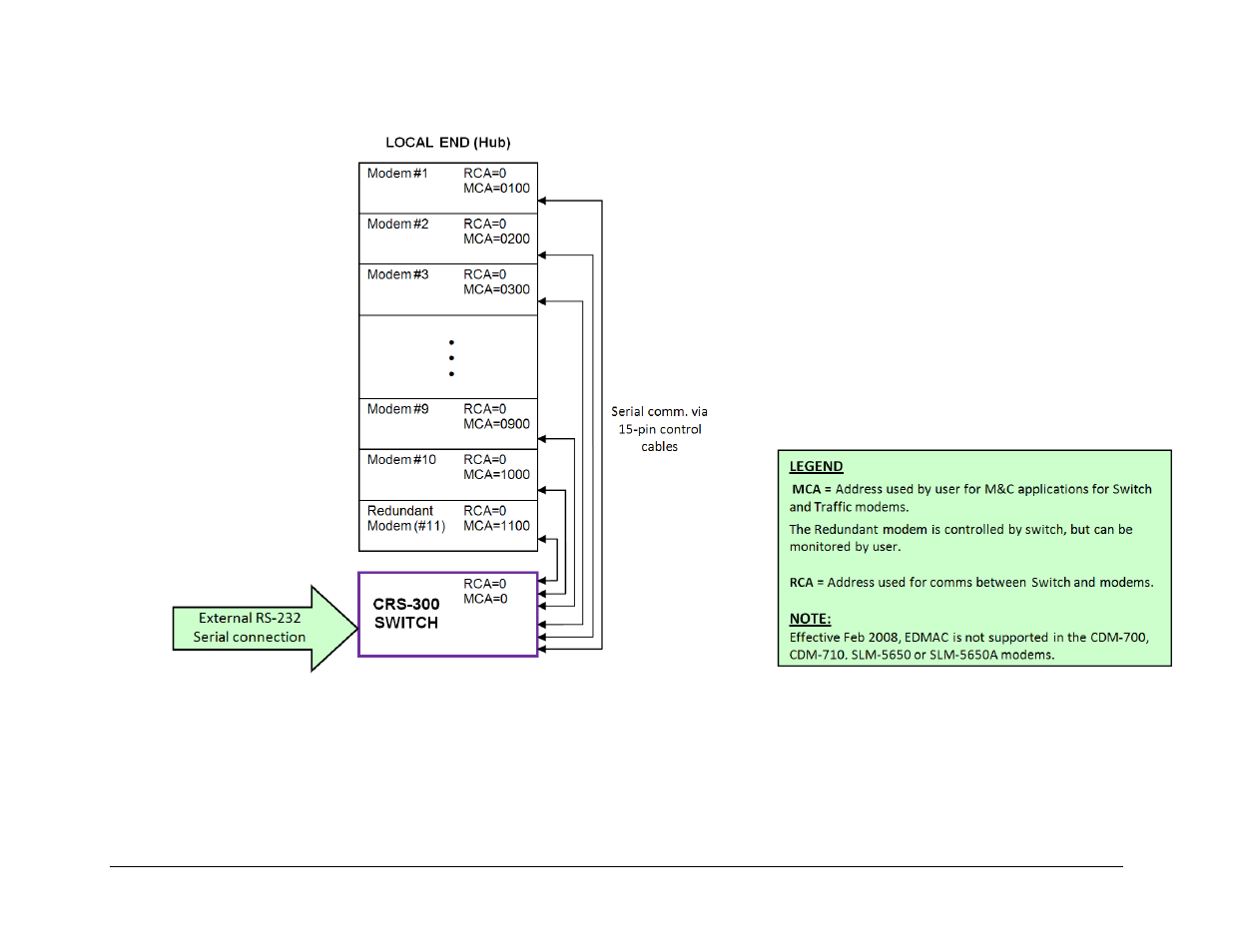Select the "Modem #1" label

click(397, 174)
